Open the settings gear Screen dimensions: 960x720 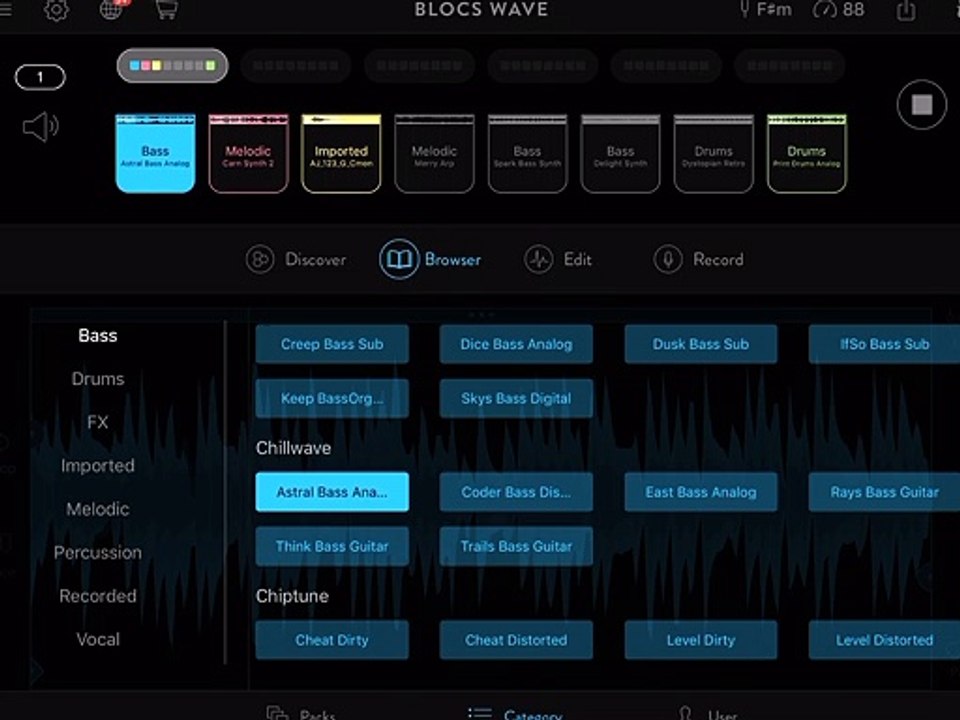(56, 10)
